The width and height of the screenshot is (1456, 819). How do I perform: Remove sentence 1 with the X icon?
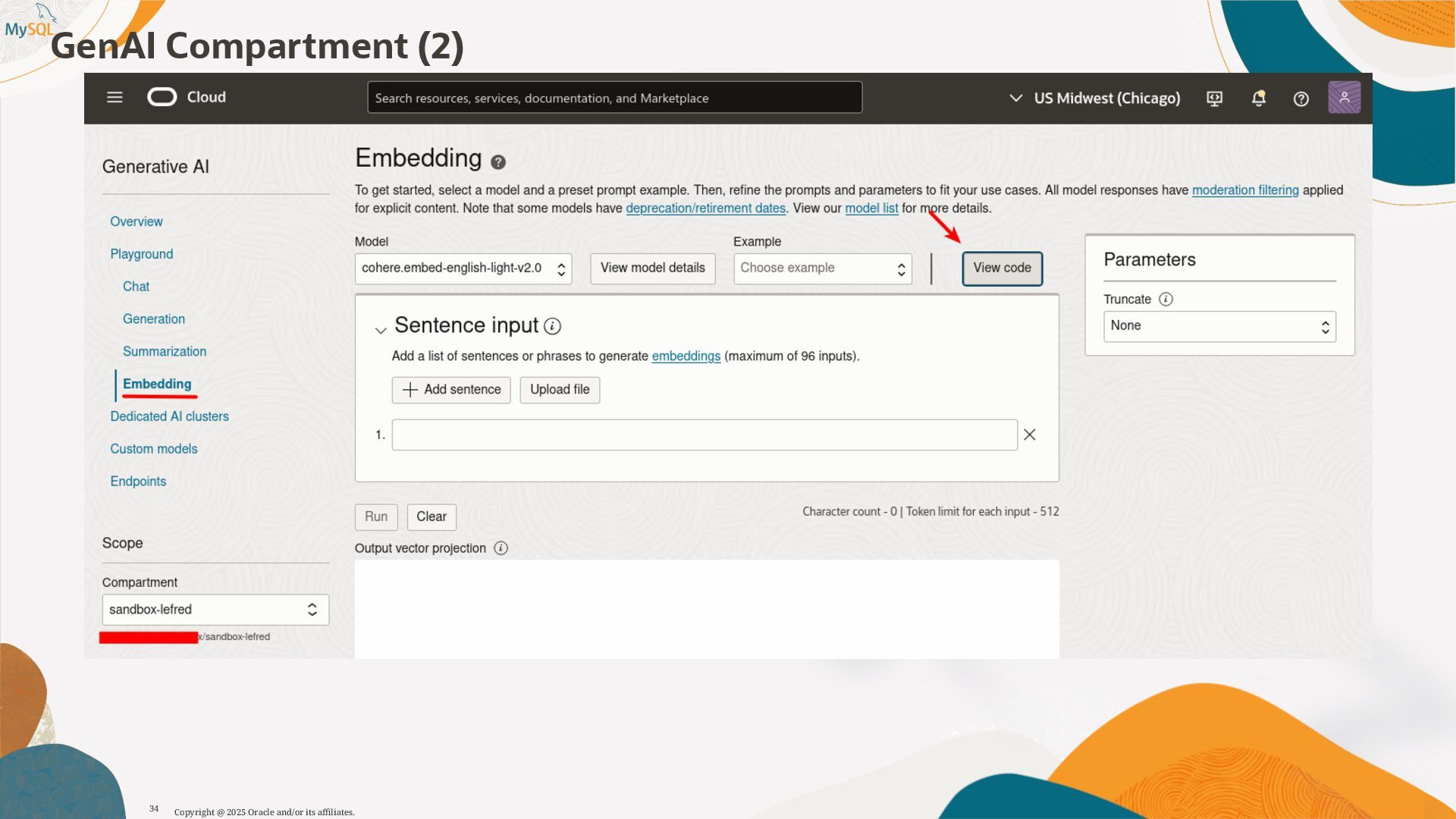coord(1029,435)
